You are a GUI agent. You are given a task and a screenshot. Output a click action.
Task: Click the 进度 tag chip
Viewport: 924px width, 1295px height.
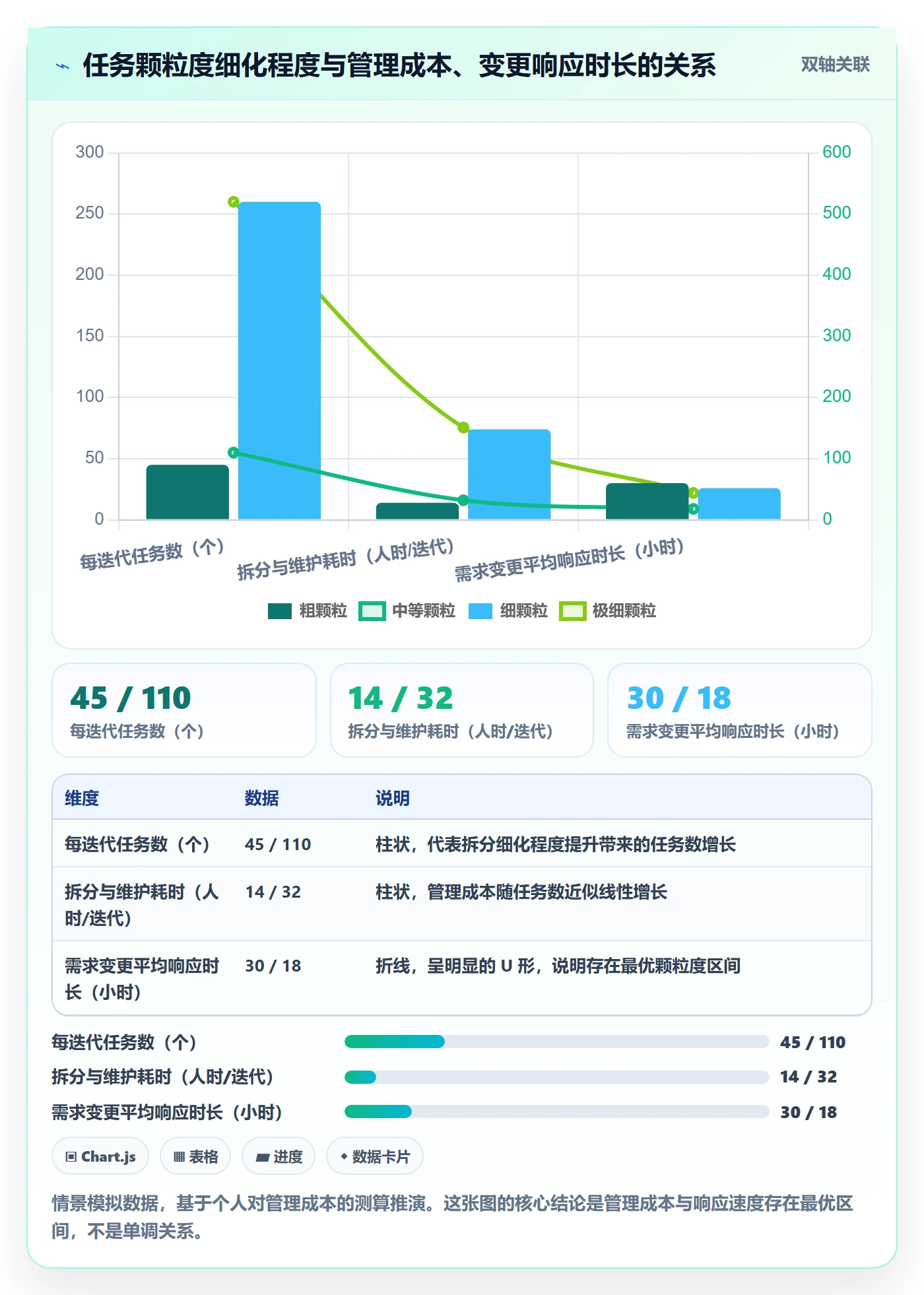pyautogui.click(x=279, y=1156)
